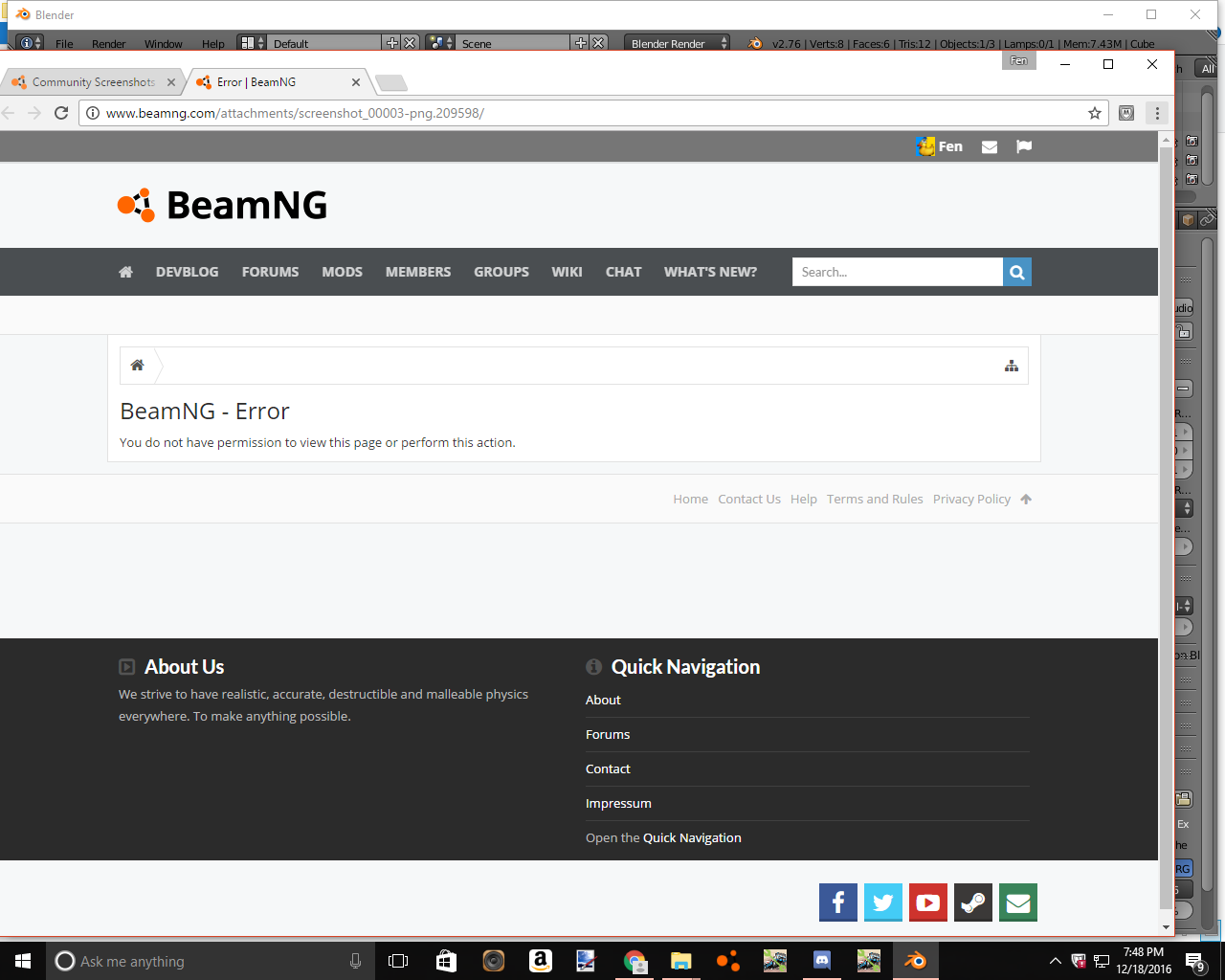
Task: Open the BeamNG YouTube icon
Action: click(928, 902)
